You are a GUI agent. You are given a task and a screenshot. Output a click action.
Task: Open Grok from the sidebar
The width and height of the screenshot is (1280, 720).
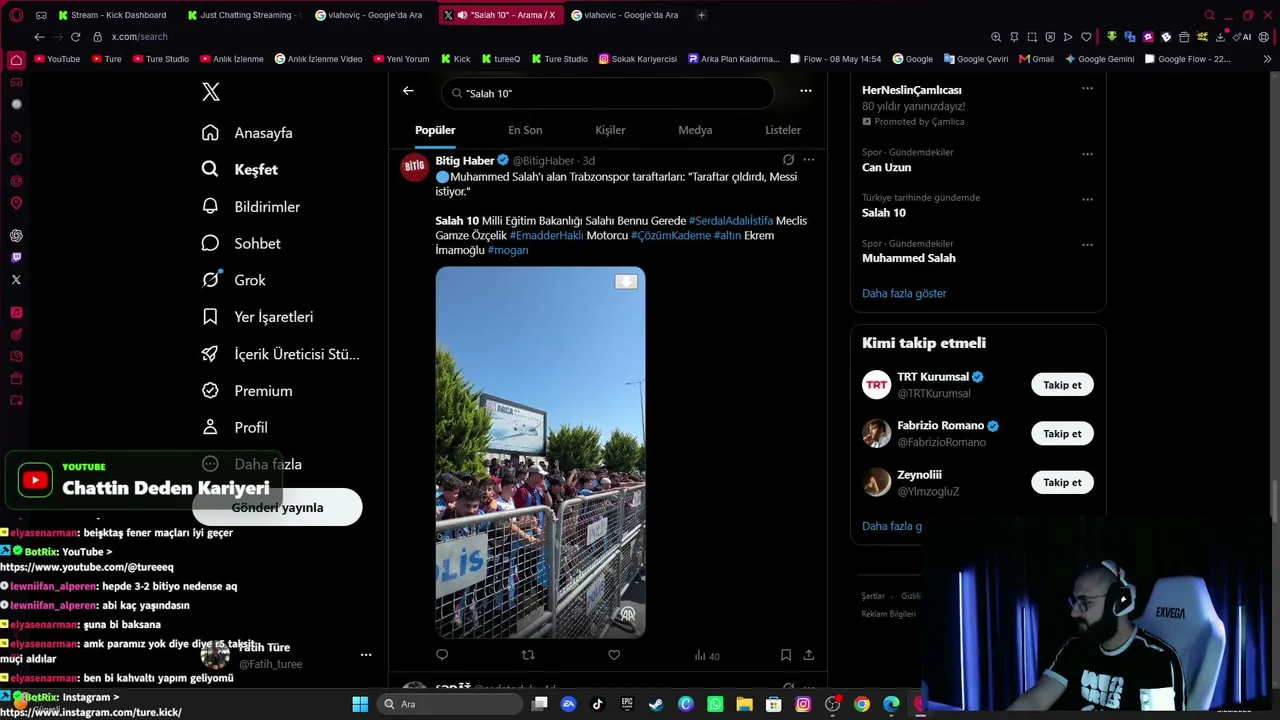pyautogui.click(x=233, y=280)
